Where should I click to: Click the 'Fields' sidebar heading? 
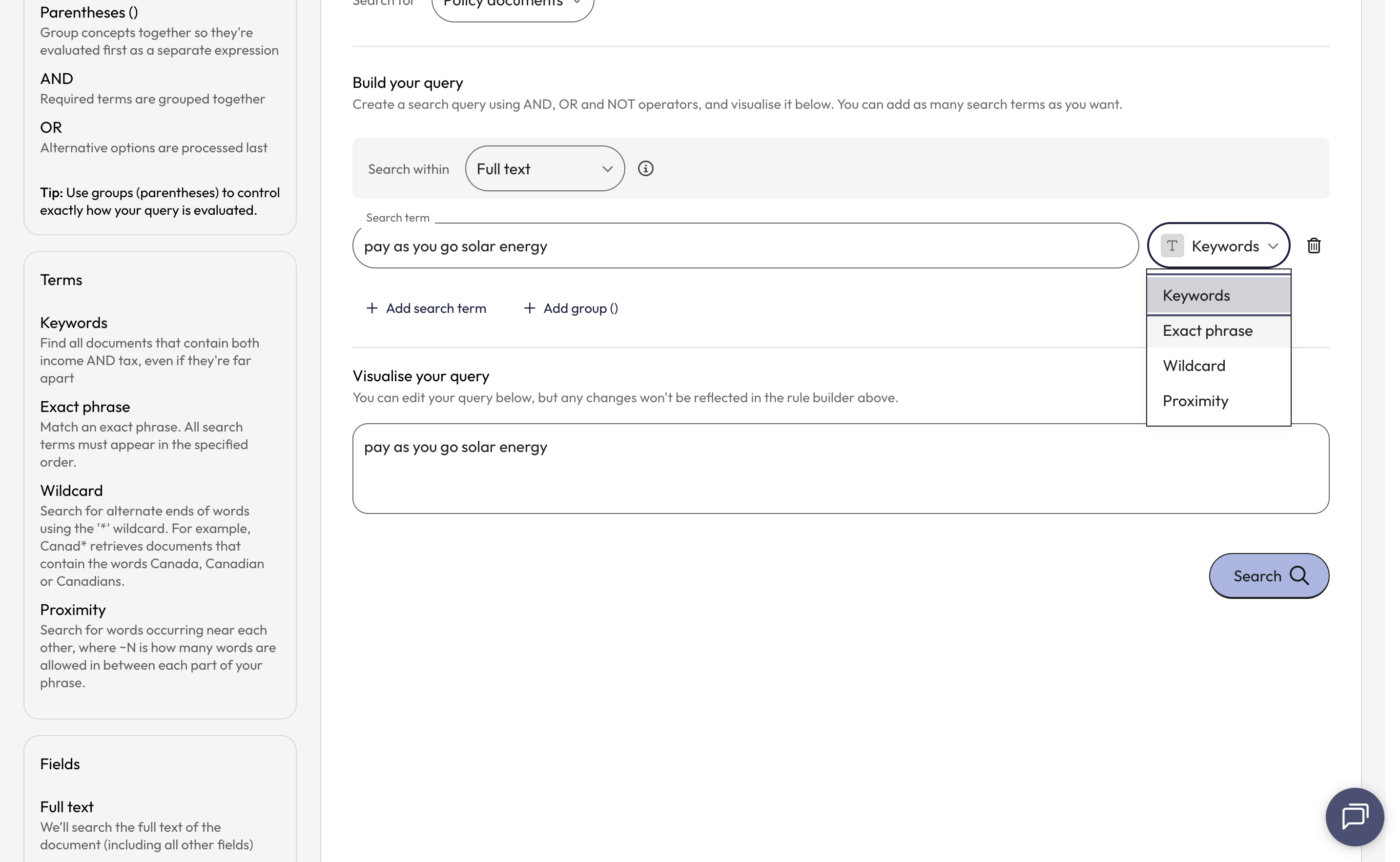(x=60, y=764)
